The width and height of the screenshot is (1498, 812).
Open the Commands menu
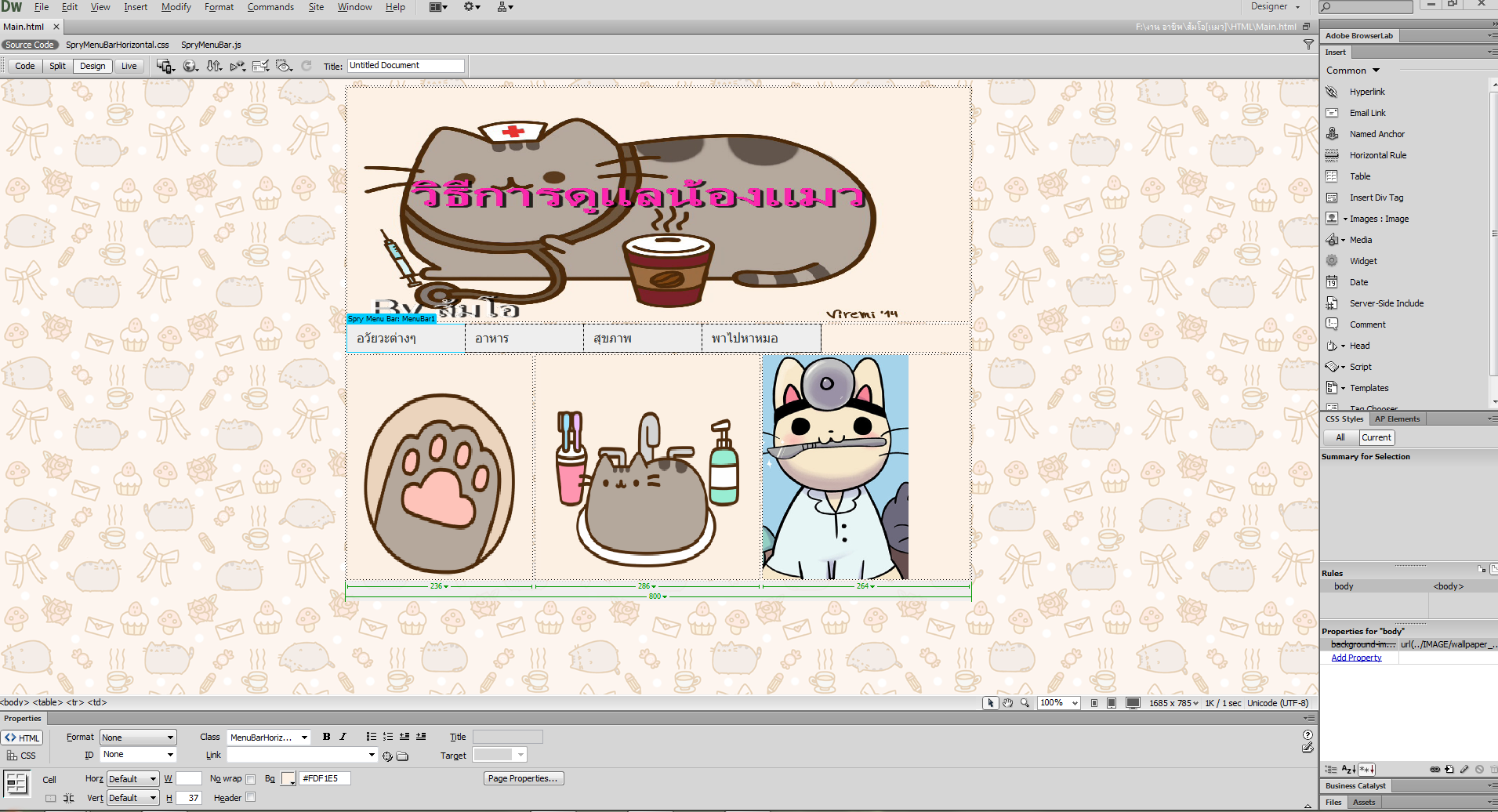[270, 7]
